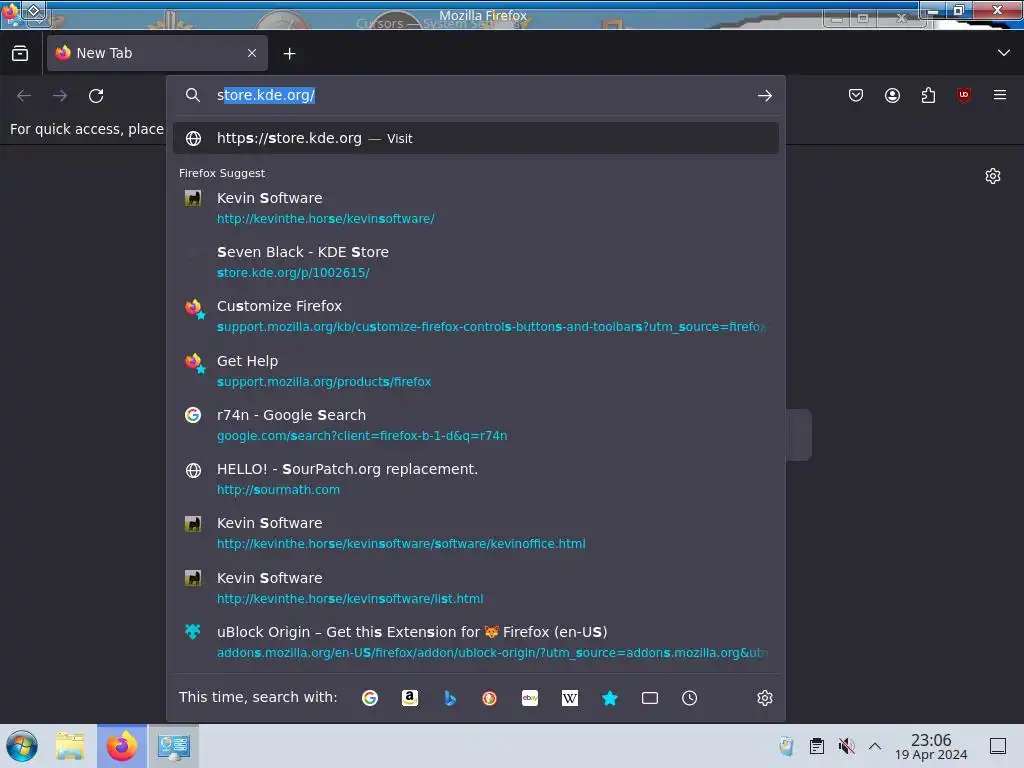Click the Firefox View icon in tab strip
The width and height of the screenshot is (1024, 768).
pos(20,54)
